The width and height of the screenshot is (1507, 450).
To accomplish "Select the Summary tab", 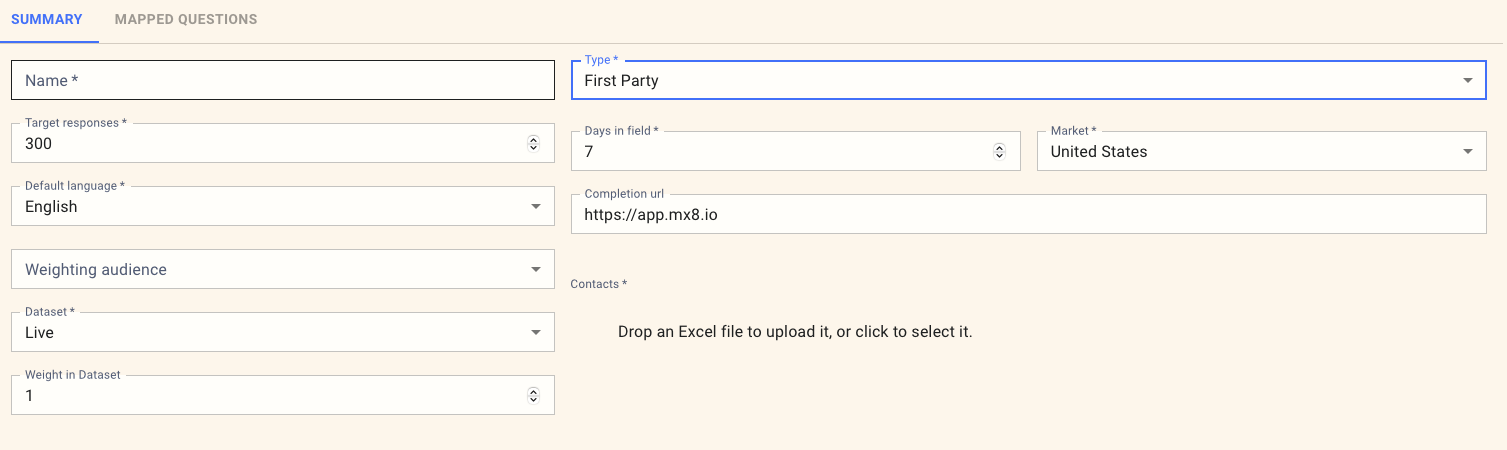I will tap(47, 19).
